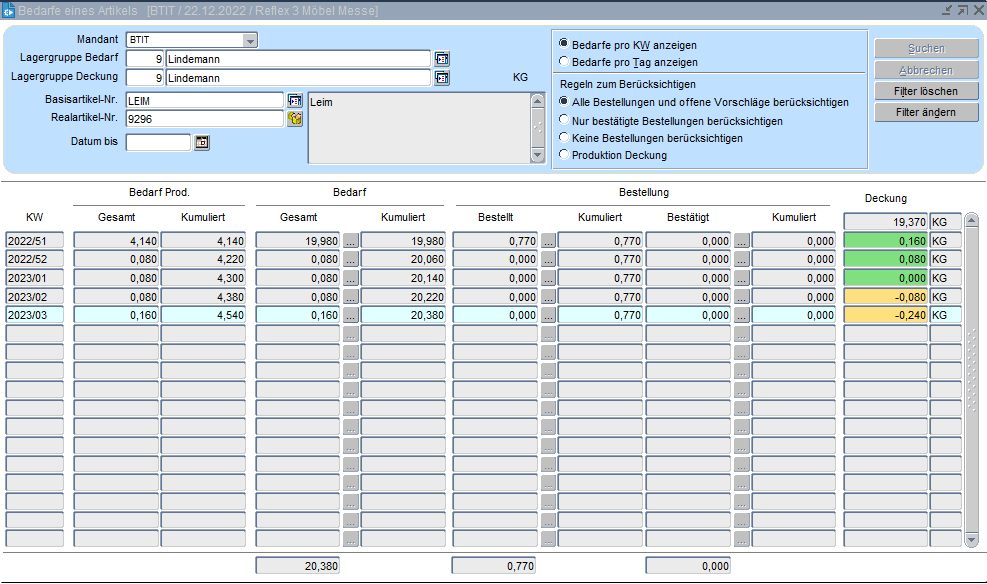Click Filter löschen button
This screenshot has height=584, width=987.
(x=925, y=91)
